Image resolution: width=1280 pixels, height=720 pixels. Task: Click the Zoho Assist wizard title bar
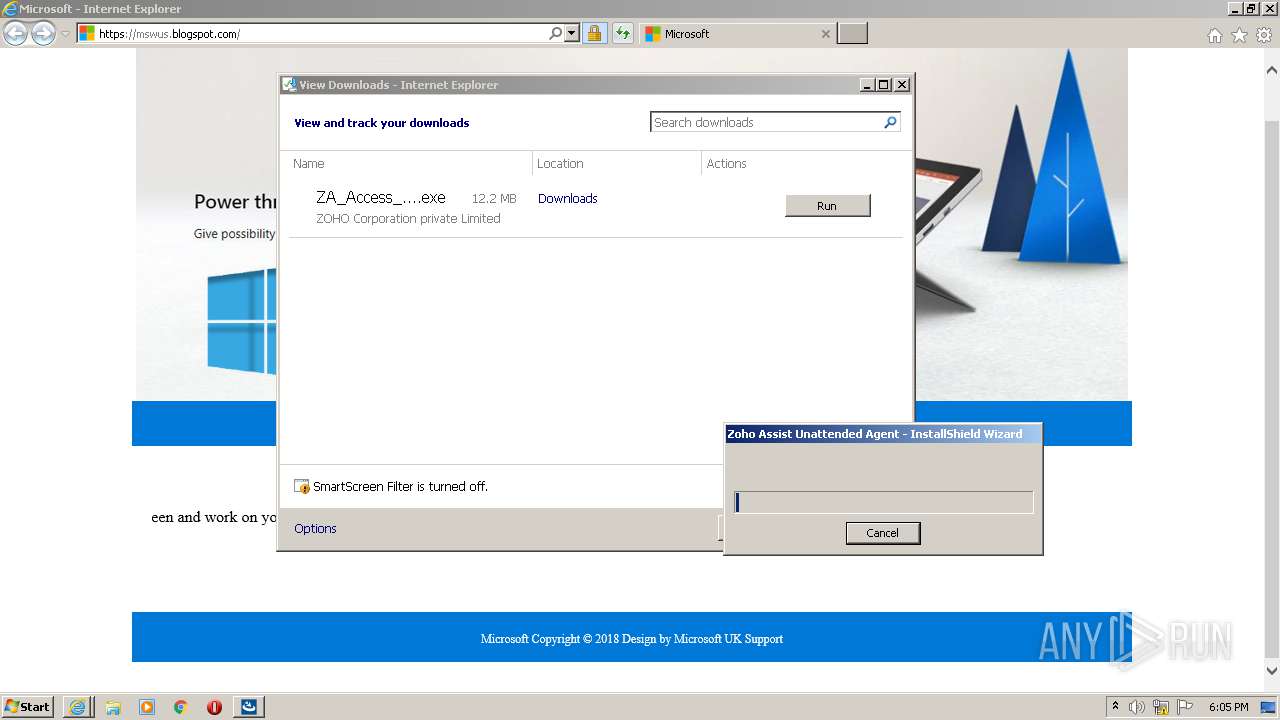(x=883, y=434)
